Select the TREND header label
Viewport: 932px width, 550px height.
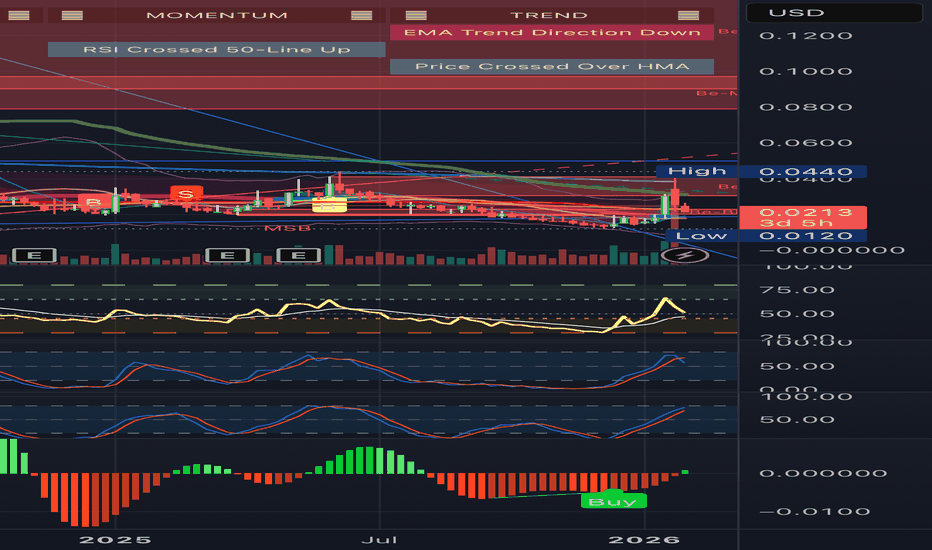click(549, 15)
